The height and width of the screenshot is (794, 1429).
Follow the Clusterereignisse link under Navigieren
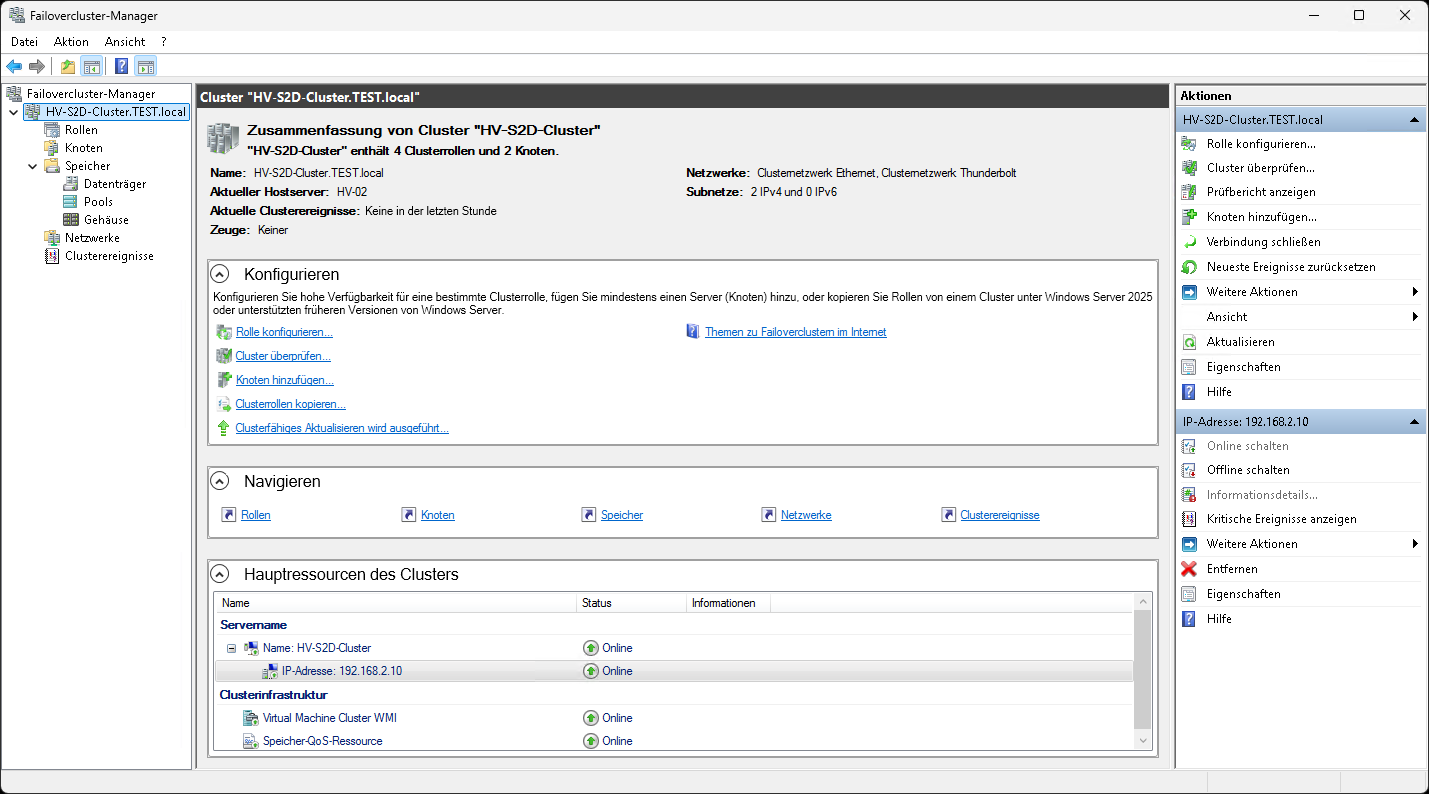[x=1000, y=515]
